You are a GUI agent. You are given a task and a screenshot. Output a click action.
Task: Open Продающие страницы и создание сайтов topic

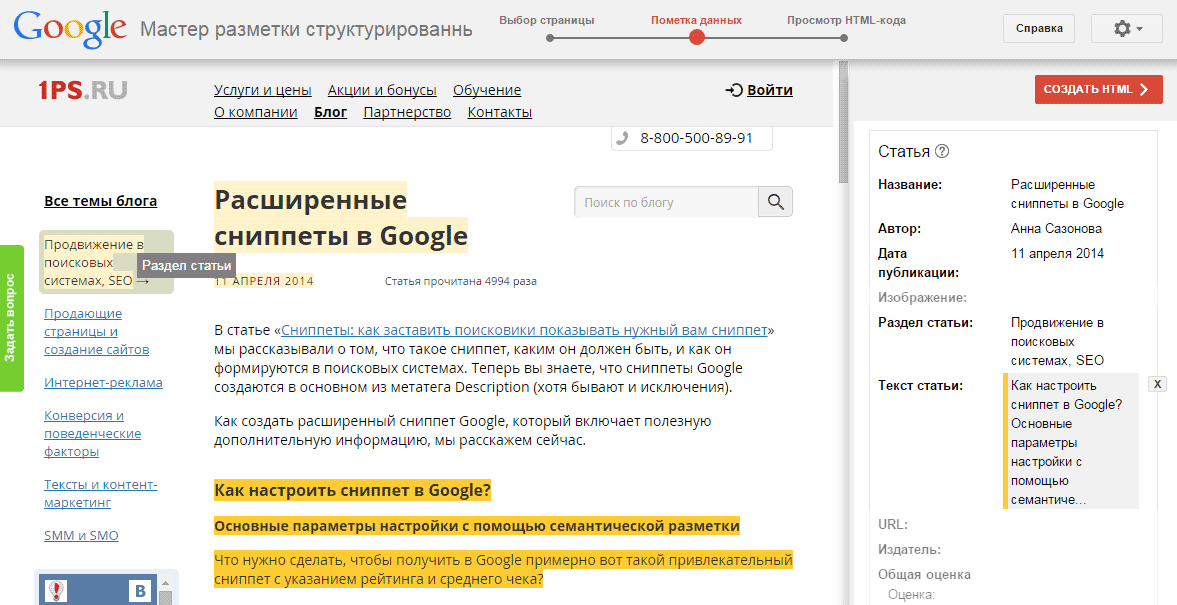coord(97,332)
